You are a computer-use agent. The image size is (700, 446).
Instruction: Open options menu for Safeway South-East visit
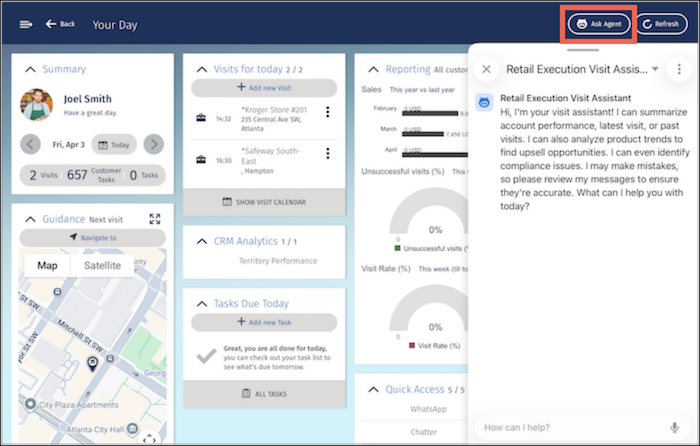[328, 154]
